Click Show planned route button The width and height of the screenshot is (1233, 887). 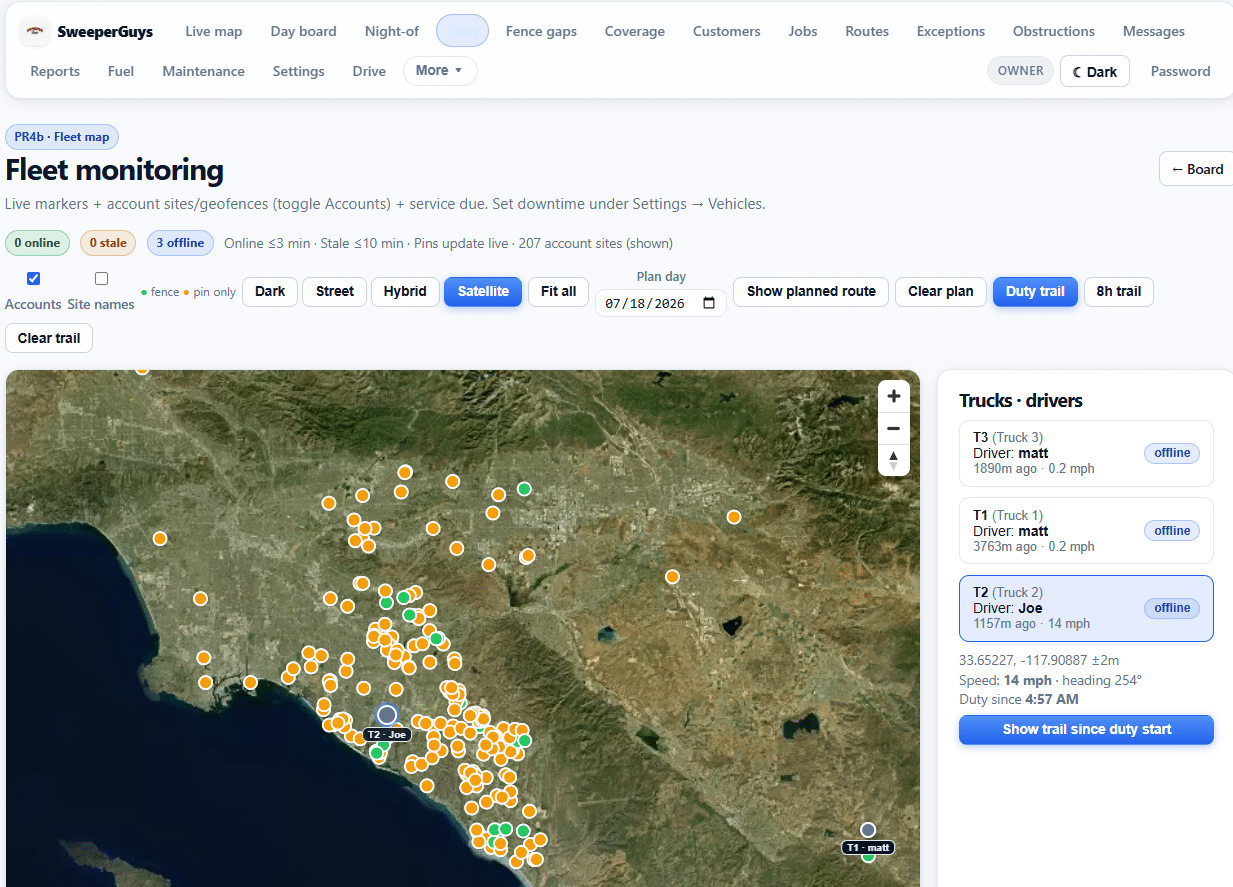(x=811, y=291)
